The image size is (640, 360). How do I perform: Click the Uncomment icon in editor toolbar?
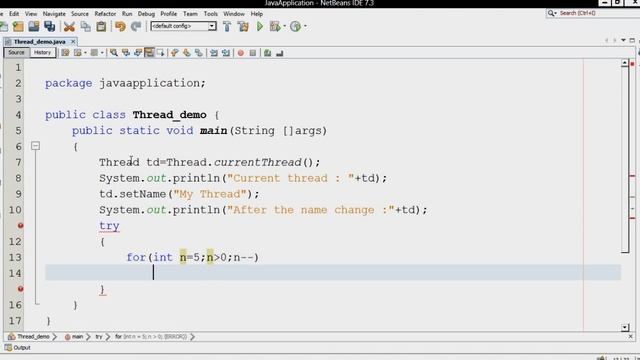coord(280,53)
